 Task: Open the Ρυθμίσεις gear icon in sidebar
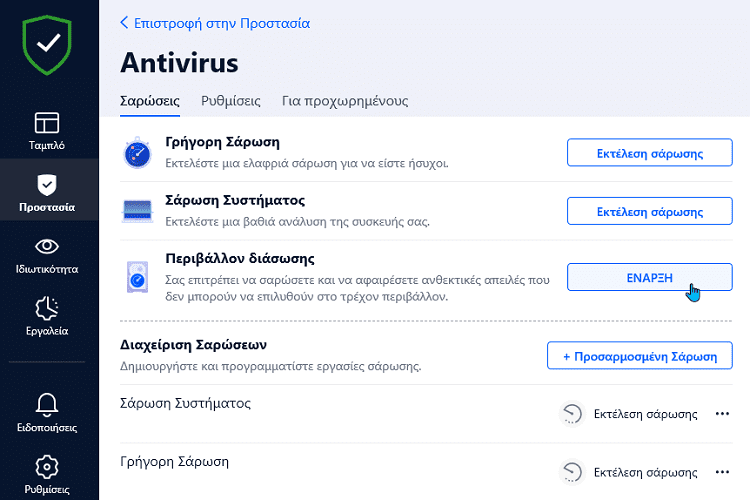47,467
